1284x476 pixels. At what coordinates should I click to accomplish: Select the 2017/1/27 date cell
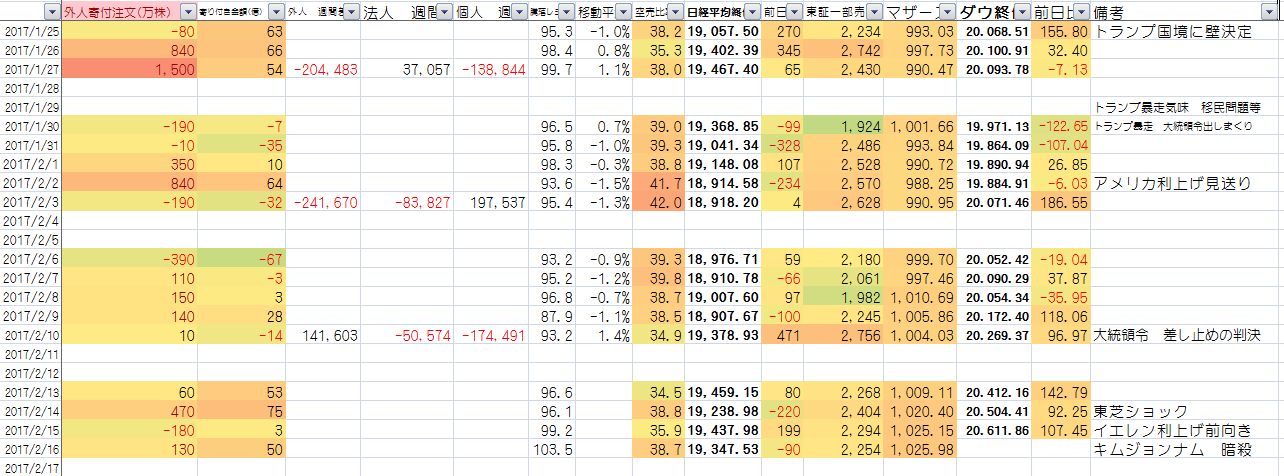tap(31, 69)
